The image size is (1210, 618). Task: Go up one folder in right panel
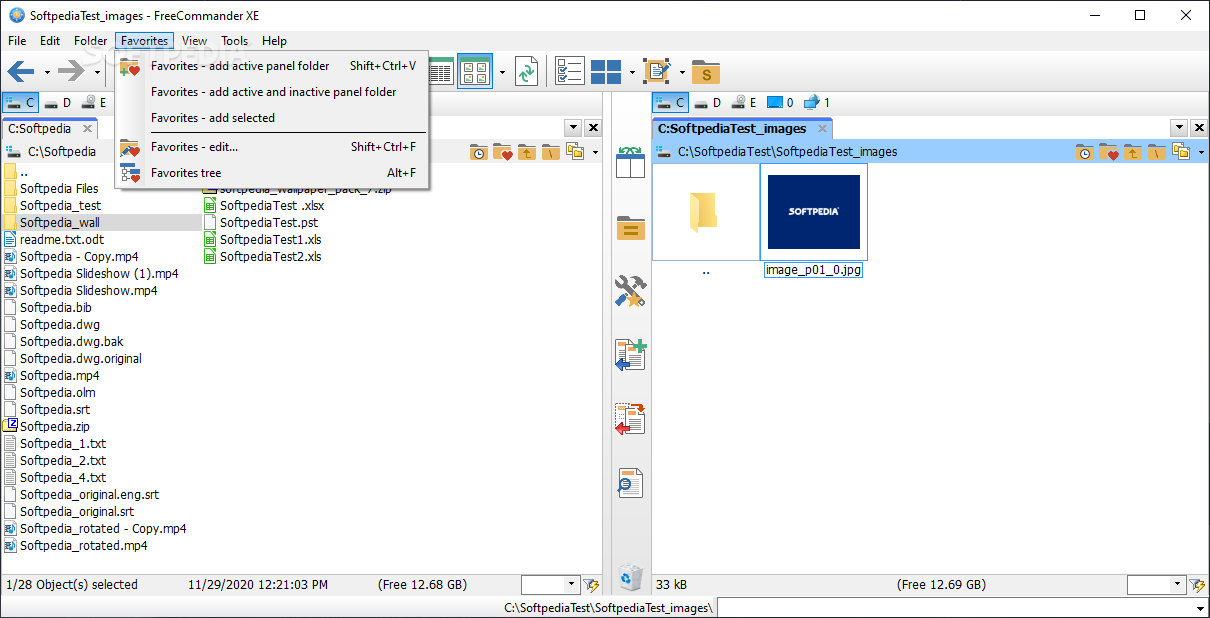(1133, 152)
